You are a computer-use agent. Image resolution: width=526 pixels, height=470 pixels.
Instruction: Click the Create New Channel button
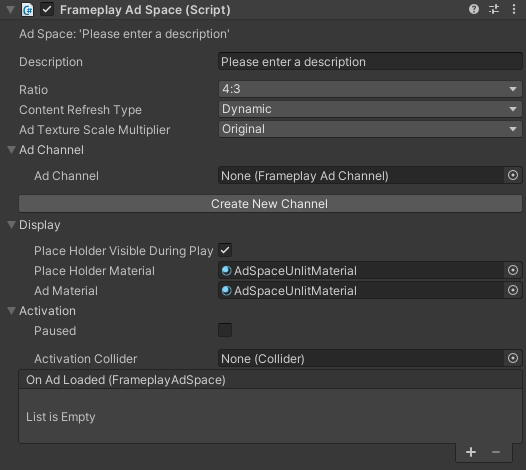click(x=270, y=204)
